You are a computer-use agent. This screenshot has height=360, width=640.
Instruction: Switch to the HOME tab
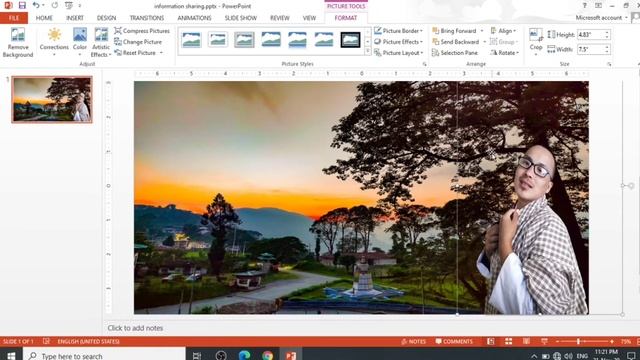click(44, 18)
